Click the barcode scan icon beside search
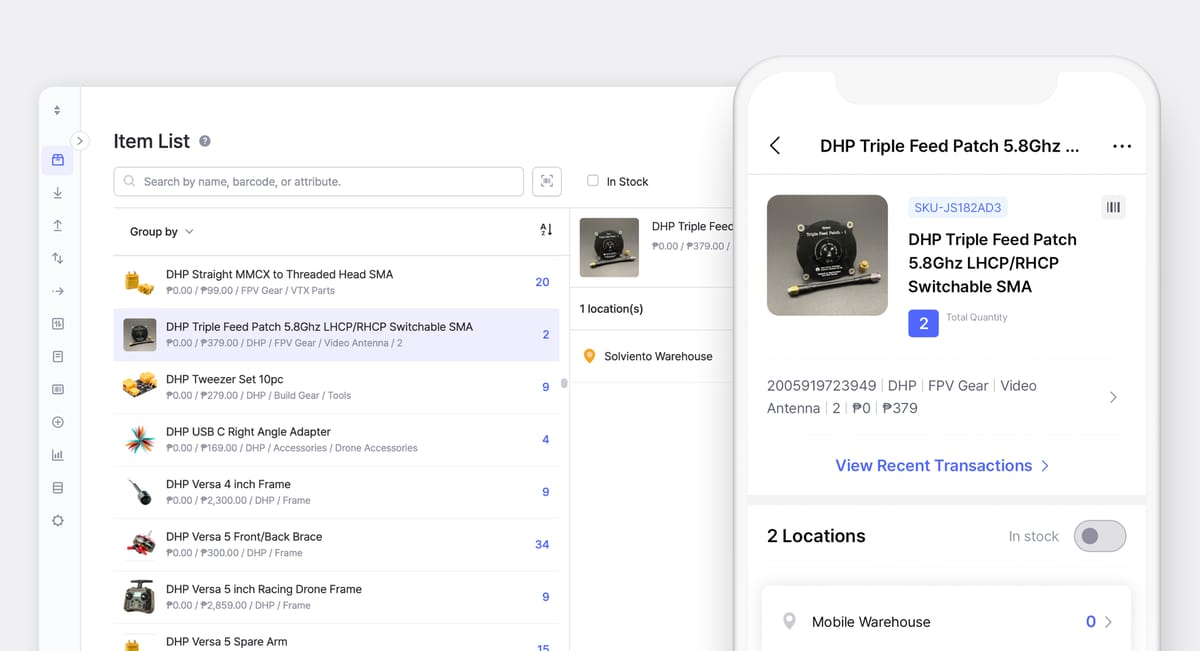Viewport: 1200px width, 651px height. tap(547, 181)
